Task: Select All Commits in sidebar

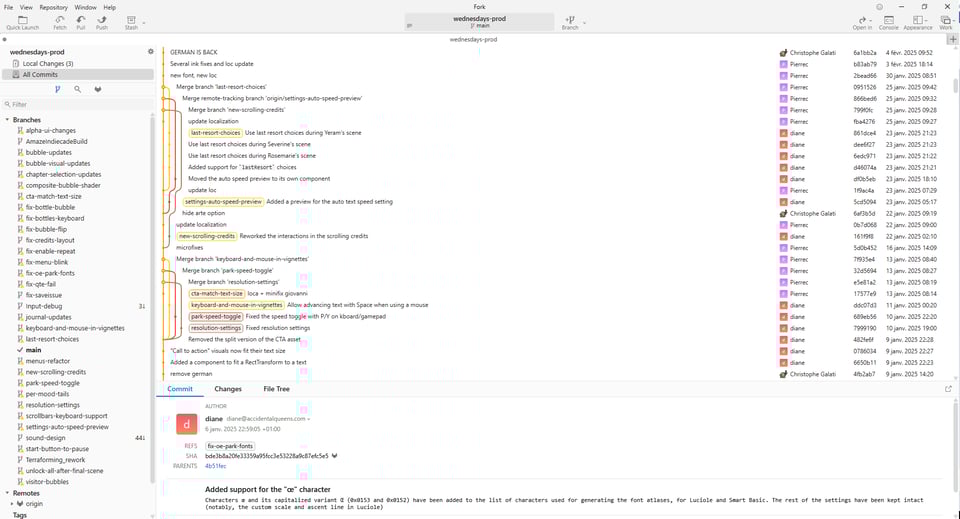Action: tap(78, 75)
